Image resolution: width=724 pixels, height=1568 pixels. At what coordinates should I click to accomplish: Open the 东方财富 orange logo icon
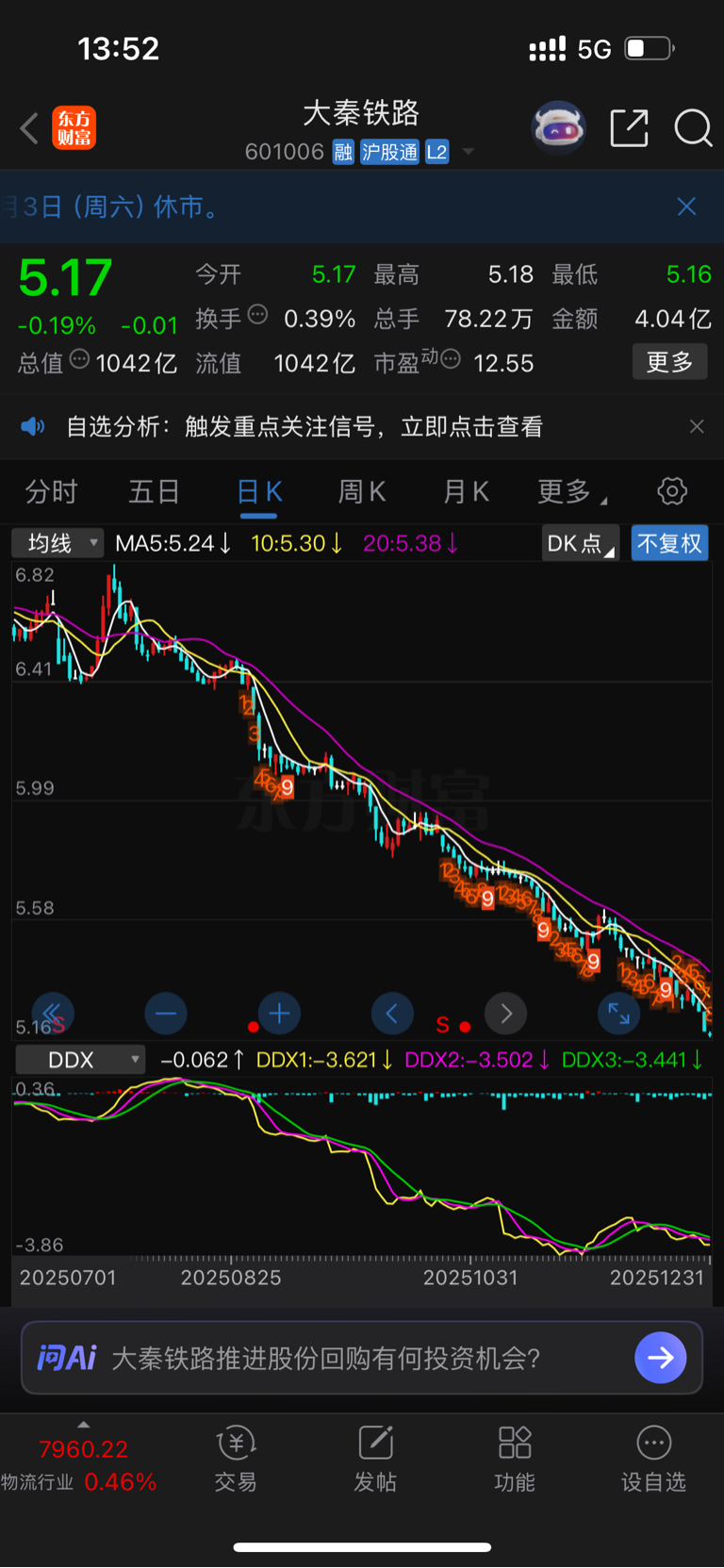(74, 128)
